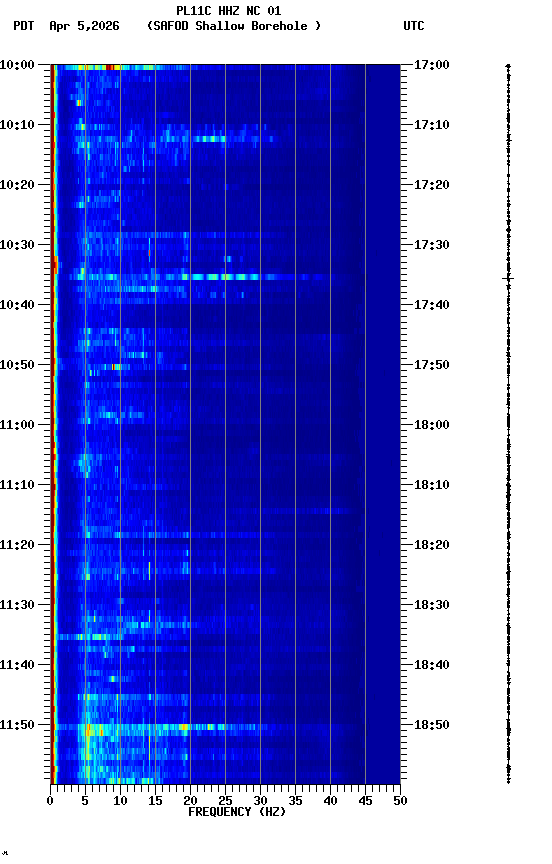Click the 11:50 PDT time label
Image resolution: width=552 pixels, height=864 pixels.
(x=17, y=725)
